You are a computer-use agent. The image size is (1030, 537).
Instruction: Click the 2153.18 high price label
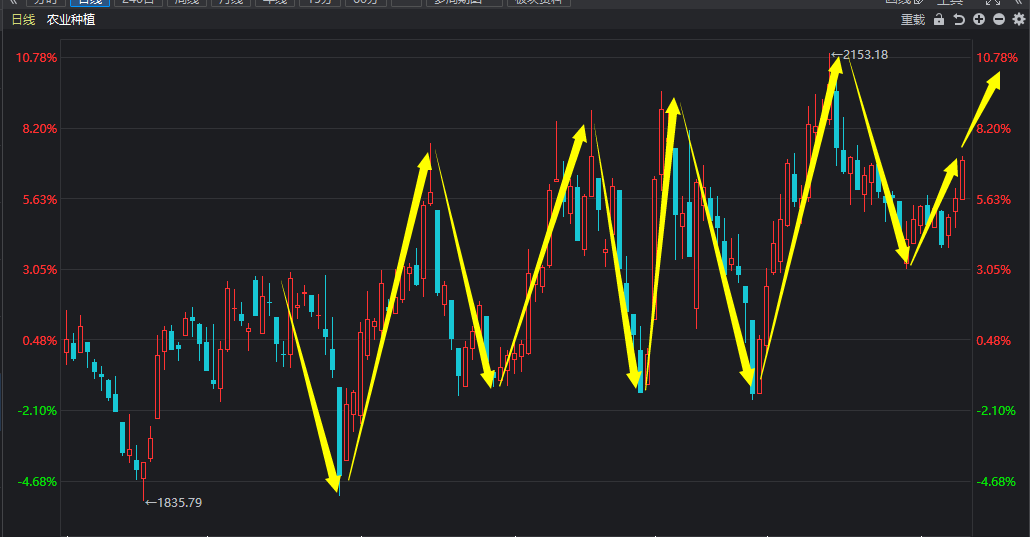(x=865, y=55)
